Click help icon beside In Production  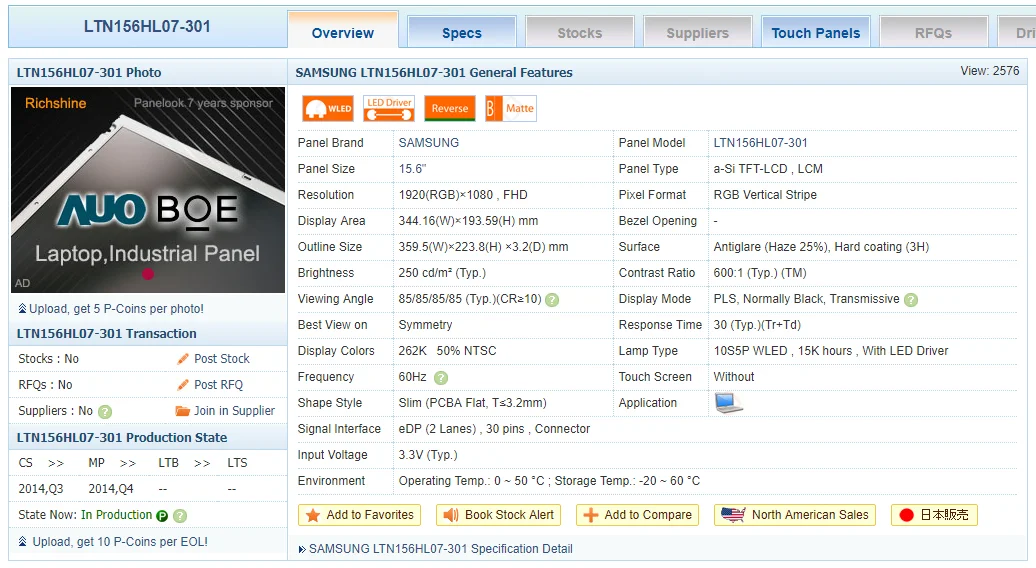180,516
